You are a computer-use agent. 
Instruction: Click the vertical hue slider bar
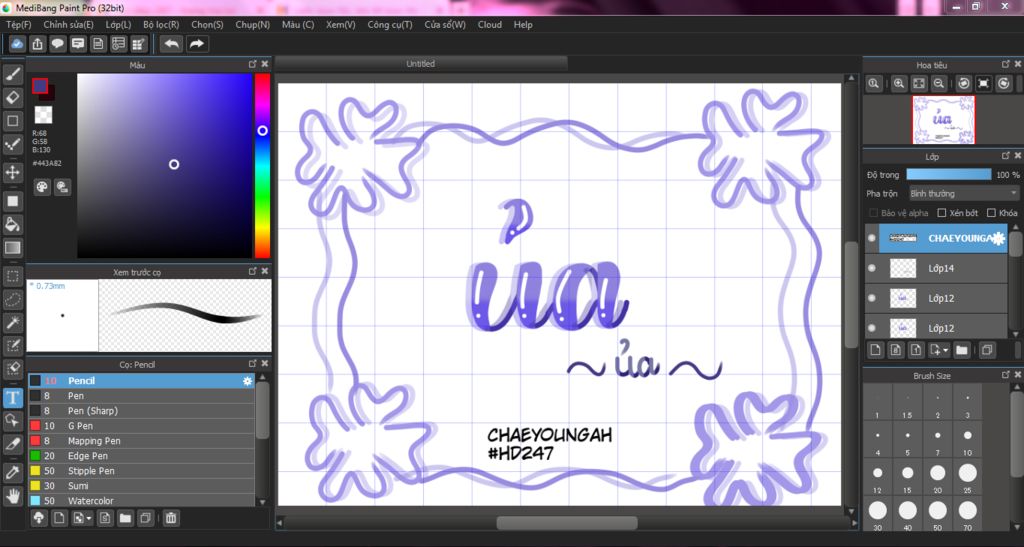pos(263,165)
